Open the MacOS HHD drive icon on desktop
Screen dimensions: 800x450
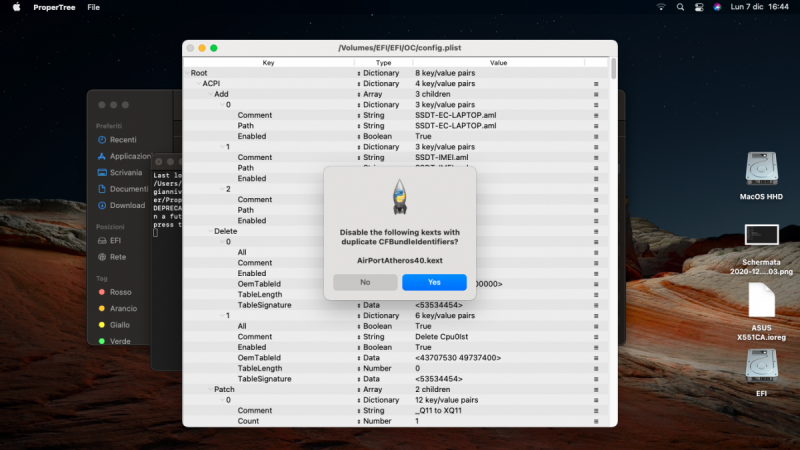761,168
